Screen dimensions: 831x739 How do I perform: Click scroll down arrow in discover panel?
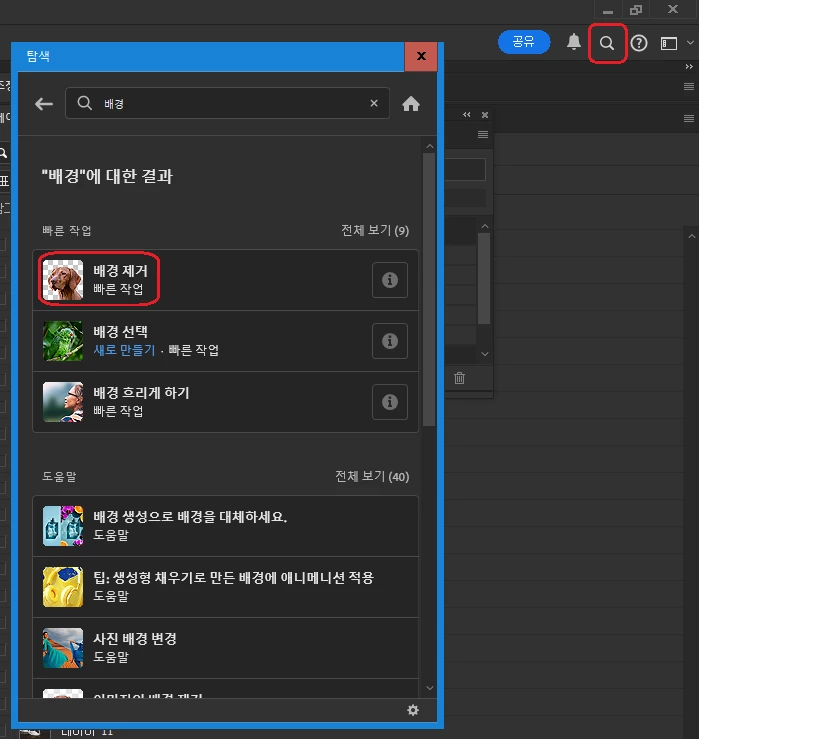pyautogui.click(x=430, y=688)
